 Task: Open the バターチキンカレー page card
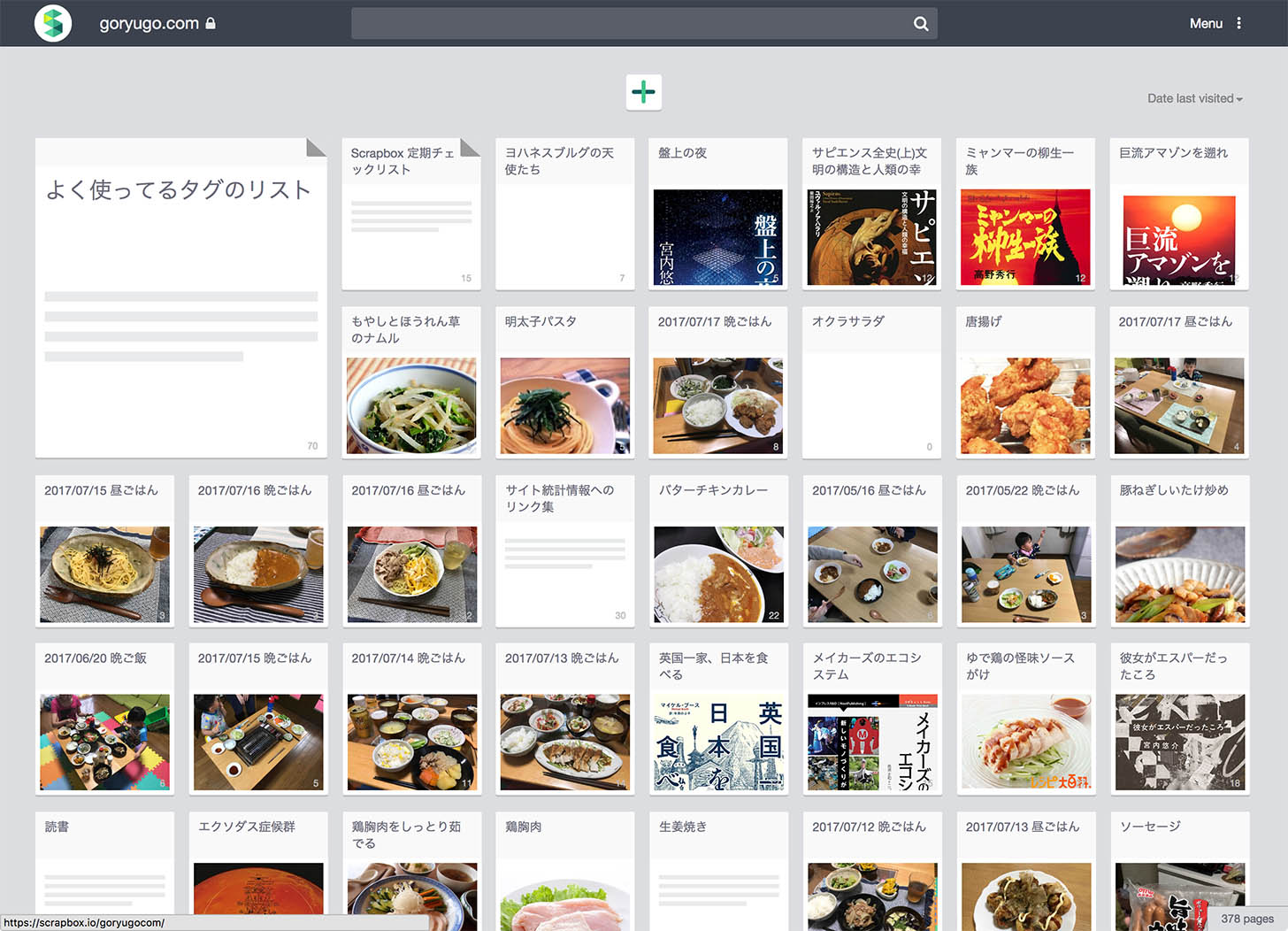click(717, 550)
